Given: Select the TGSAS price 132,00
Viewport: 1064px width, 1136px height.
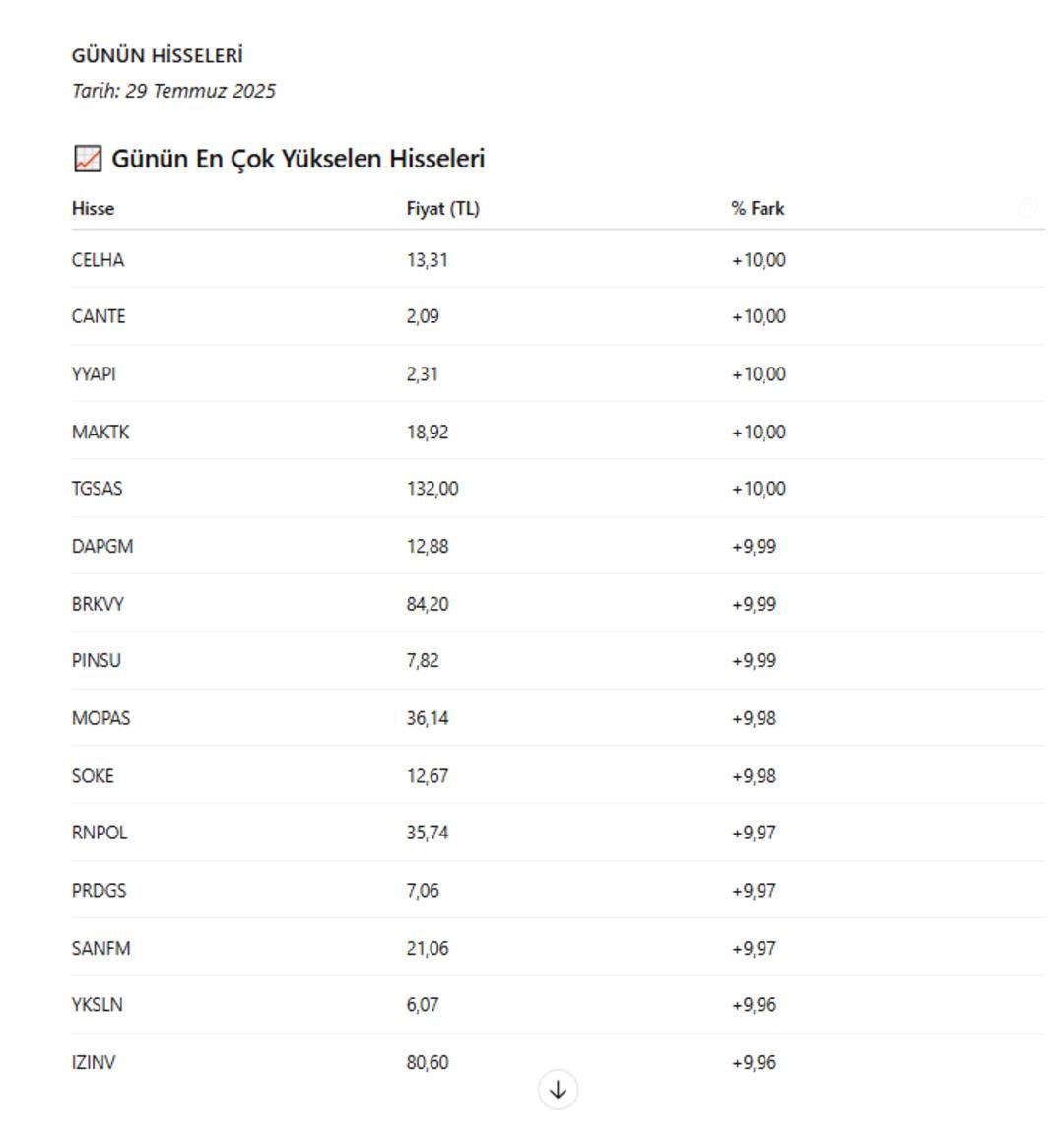Looking at the screenshot, I should point(432,489).
